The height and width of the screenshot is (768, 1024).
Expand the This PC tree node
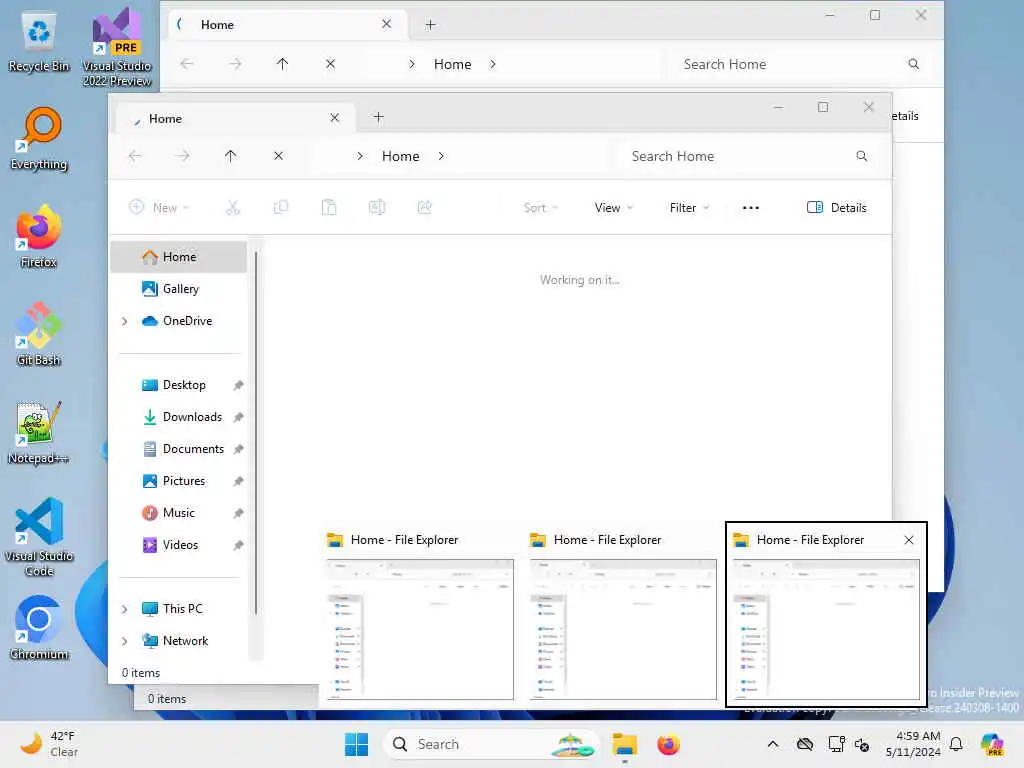(x=125, y=609)
